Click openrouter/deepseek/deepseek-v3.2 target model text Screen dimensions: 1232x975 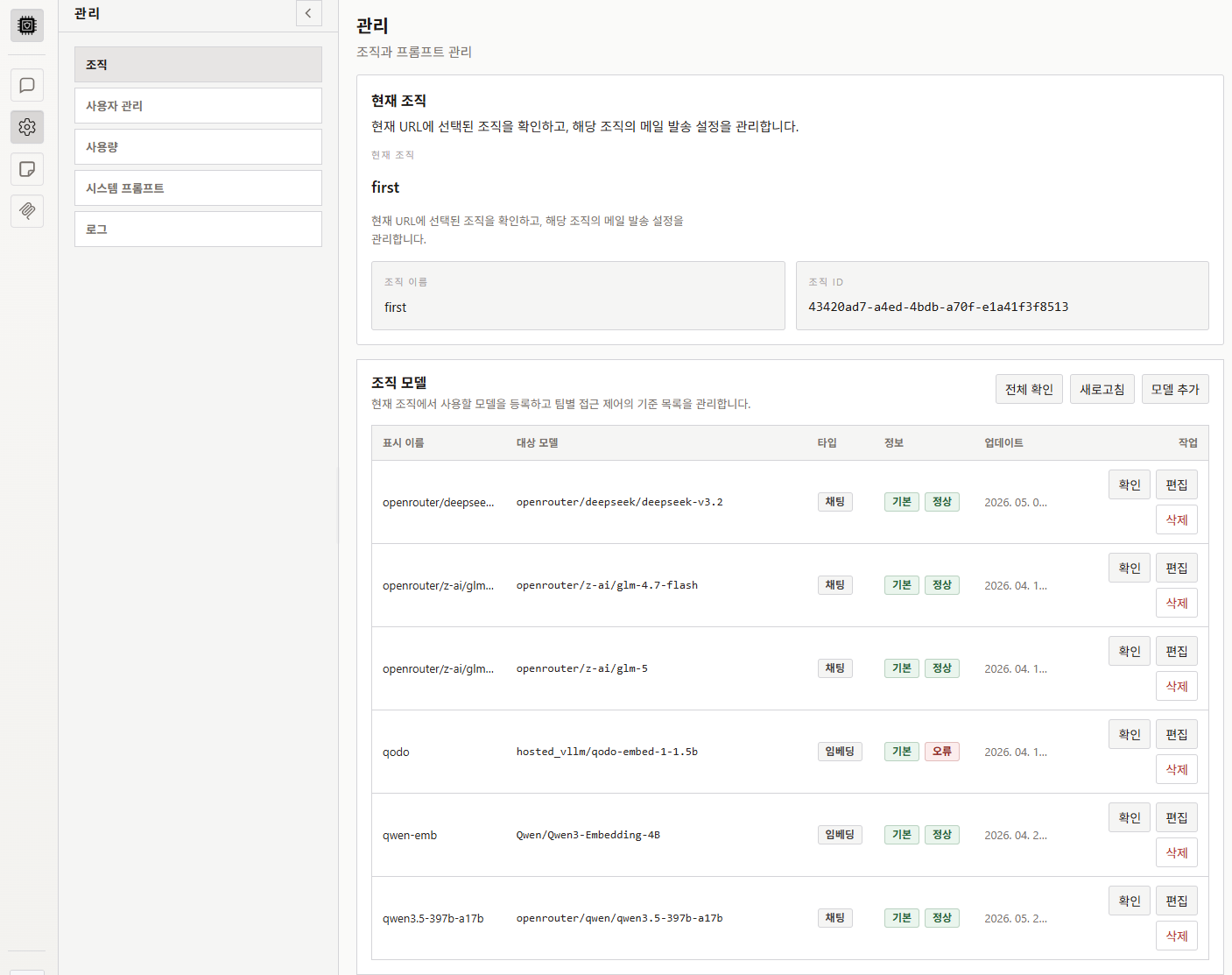click(x=619, y=502)
